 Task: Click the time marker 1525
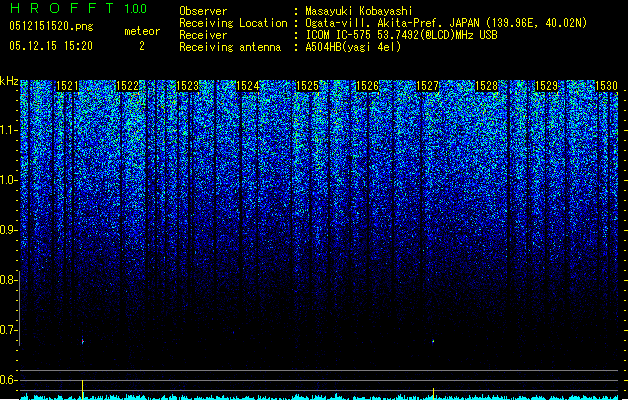(x=307, y=86)
